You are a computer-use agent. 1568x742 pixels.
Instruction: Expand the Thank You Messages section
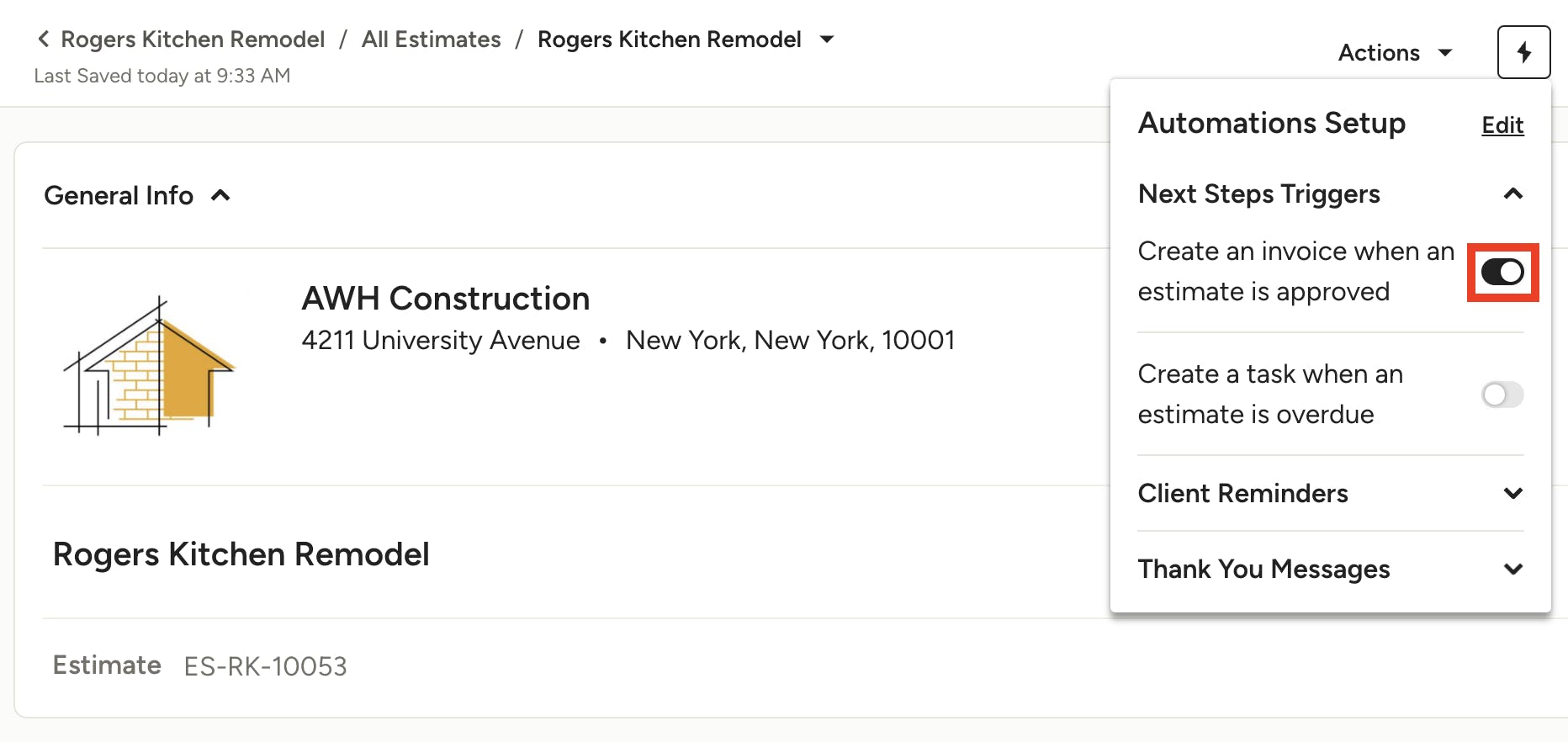pos(1512,569)
